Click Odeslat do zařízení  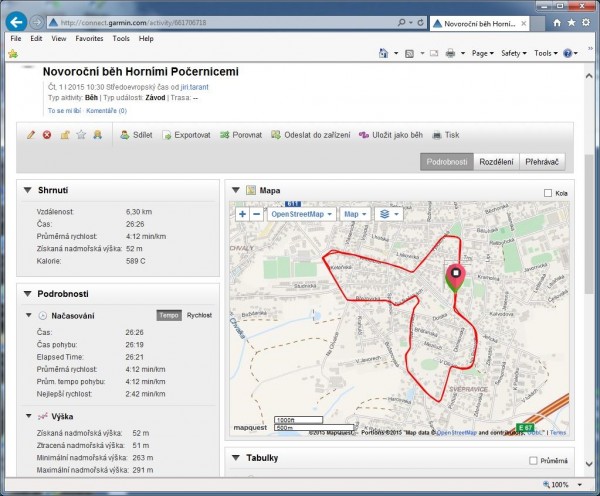click(x=311, y=135)
